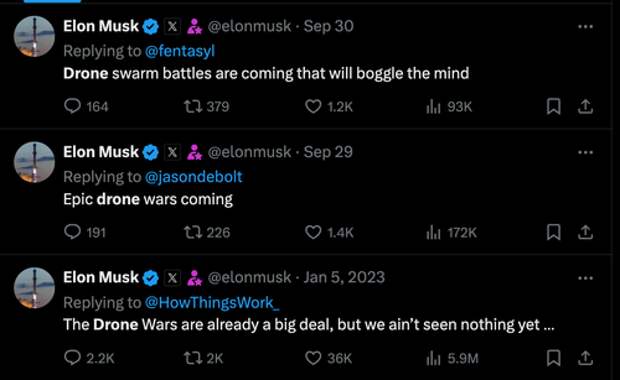Bookmark the Jan 5, 2023 Drone Wars tweet
The height and width of the screenshot is (380, 620).
click(554, 358)
